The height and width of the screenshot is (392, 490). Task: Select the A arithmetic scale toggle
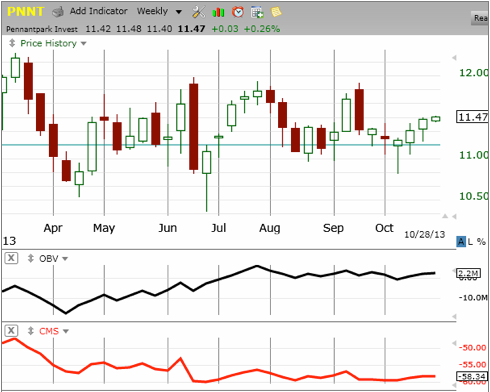(461, 242)
